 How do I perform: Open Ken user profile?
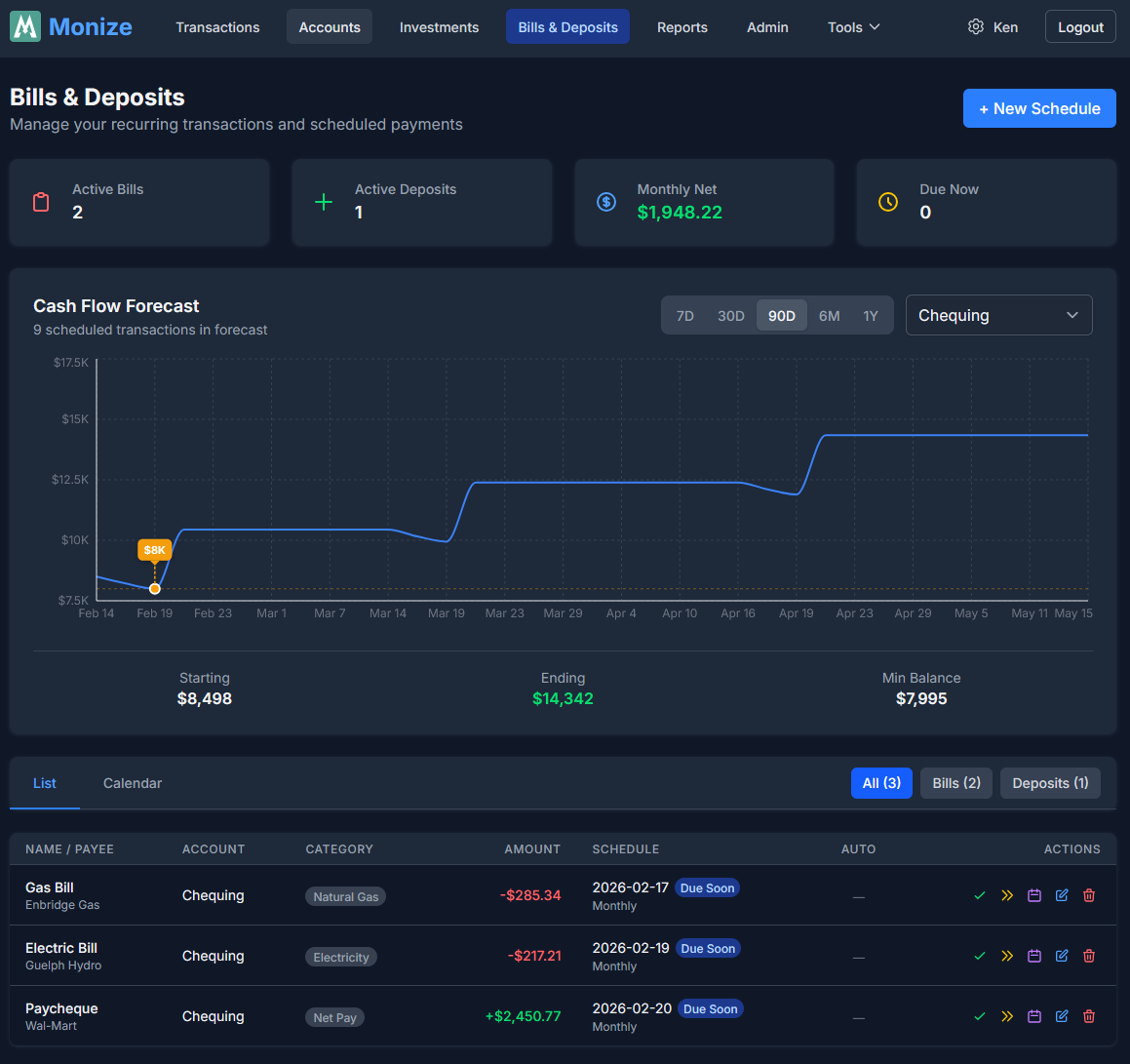pos(1005,26)
